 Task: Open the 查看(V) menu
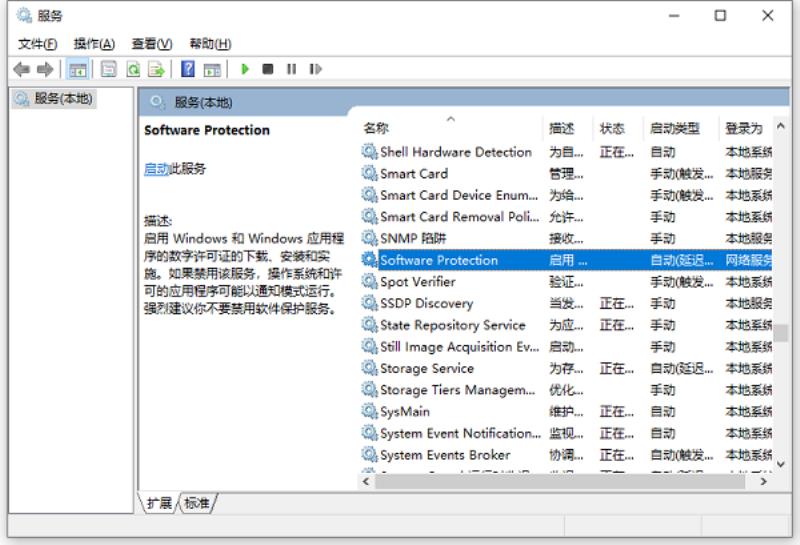(152, 44)
